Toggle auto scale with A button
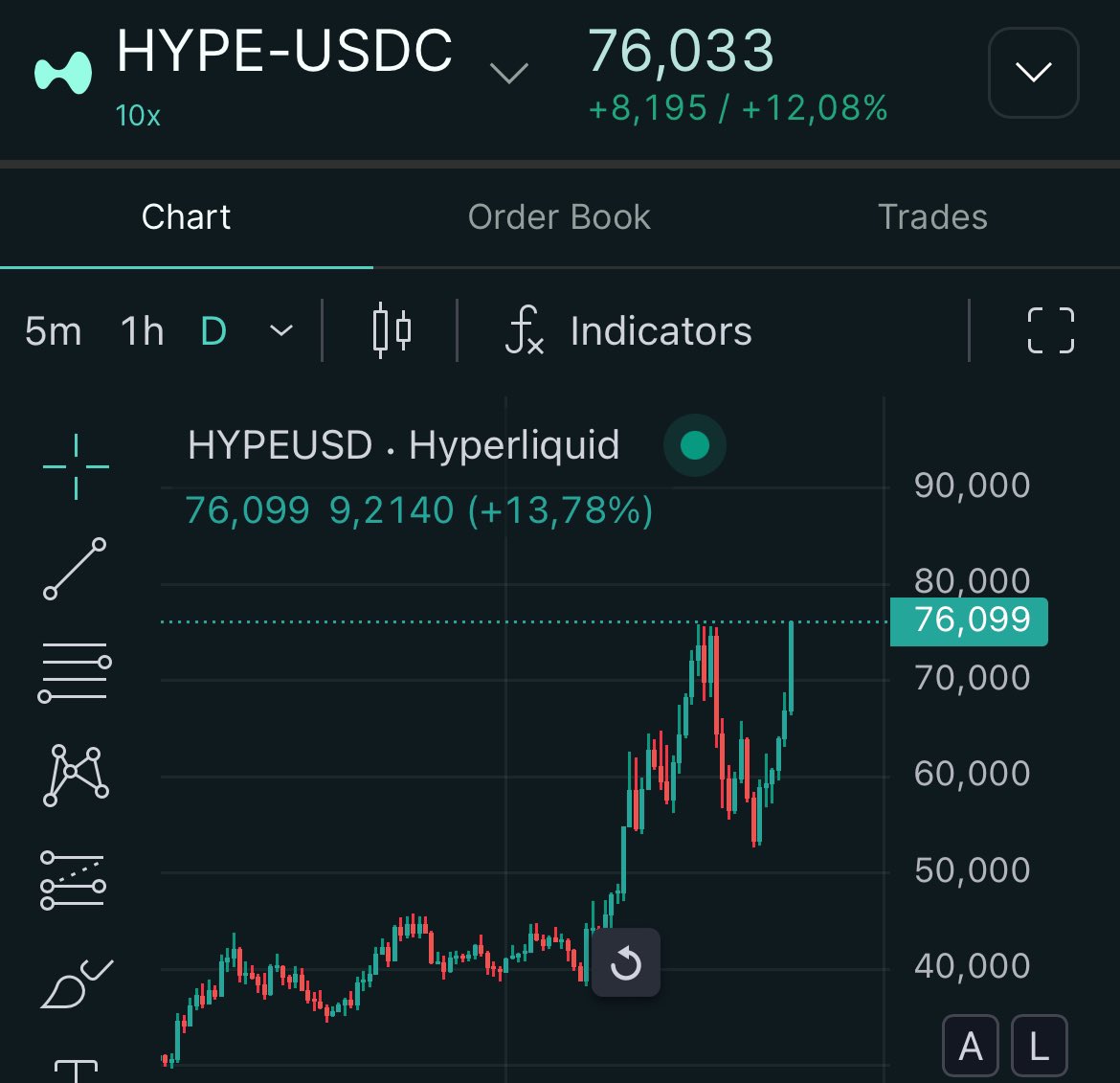Screen dimensions: 1120x1083 970,1046
